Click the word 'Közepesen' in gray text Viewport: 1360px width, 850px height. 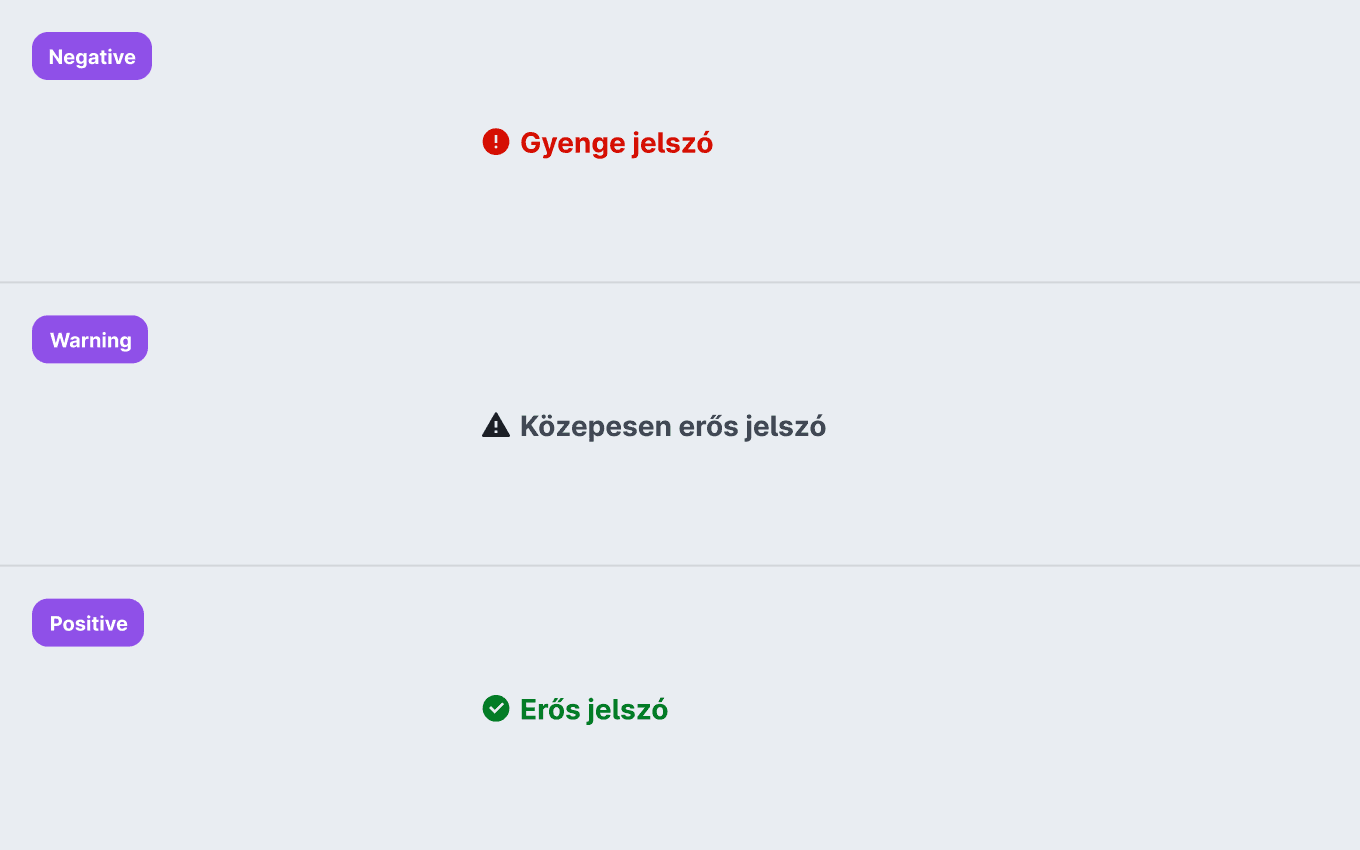coord(595,428)
